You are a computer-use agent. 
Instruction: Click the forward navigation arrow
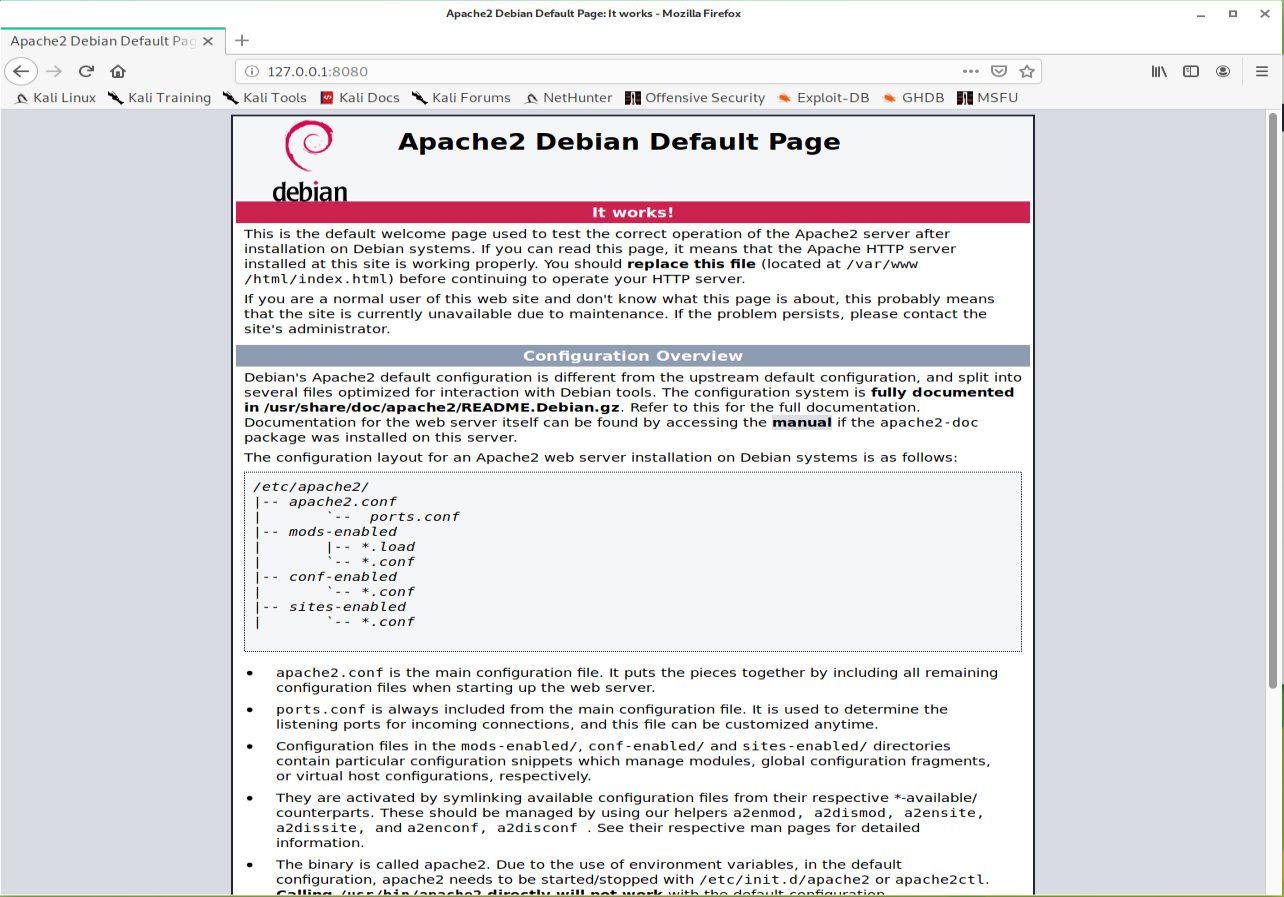pos(54,71)
